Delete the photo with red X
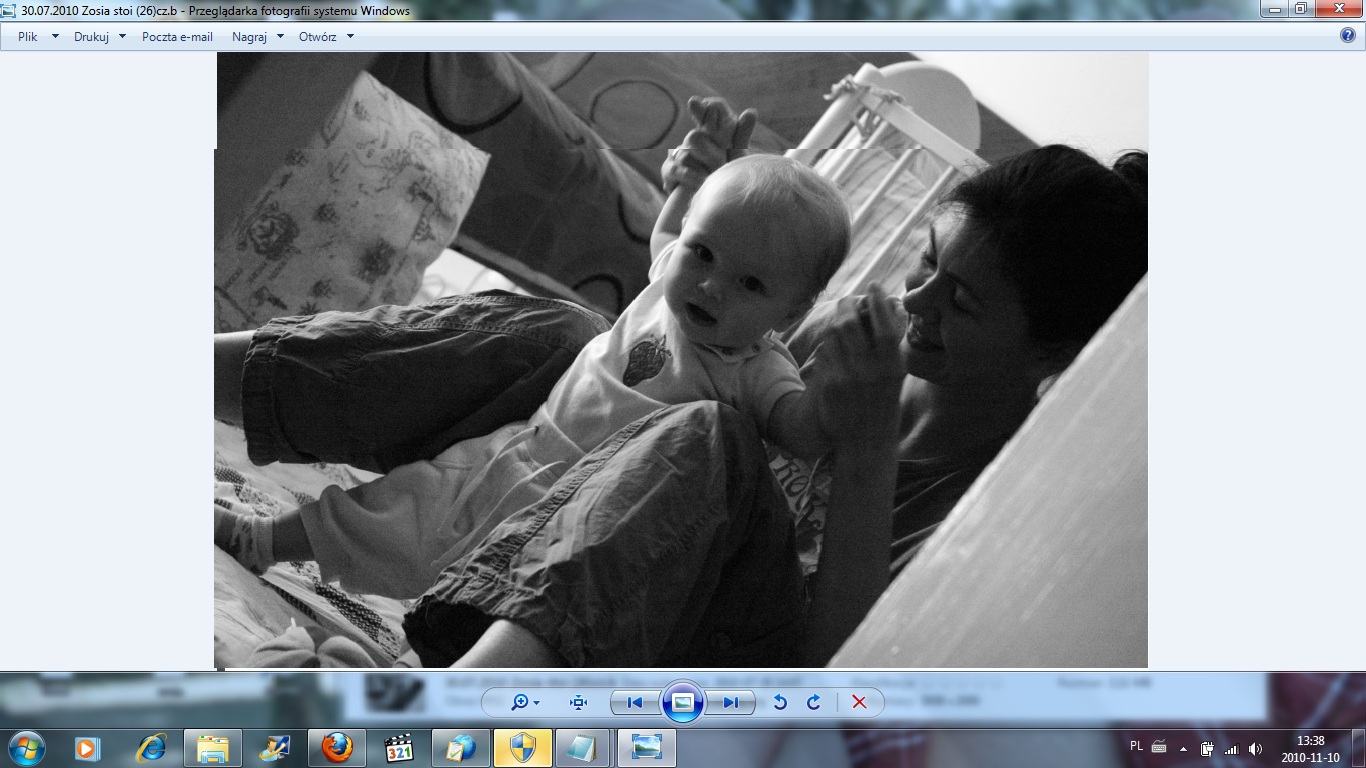 tap(859, 702)
